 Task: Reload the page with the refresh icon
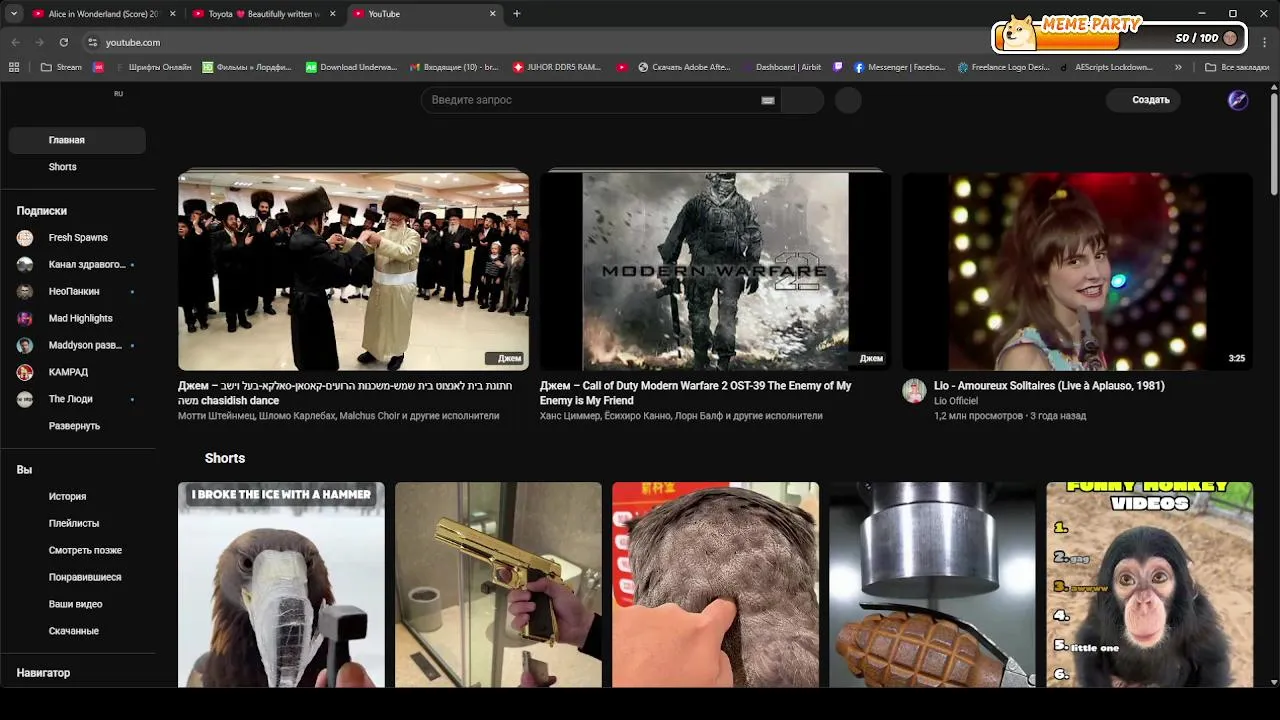click(x=63, y=42)
